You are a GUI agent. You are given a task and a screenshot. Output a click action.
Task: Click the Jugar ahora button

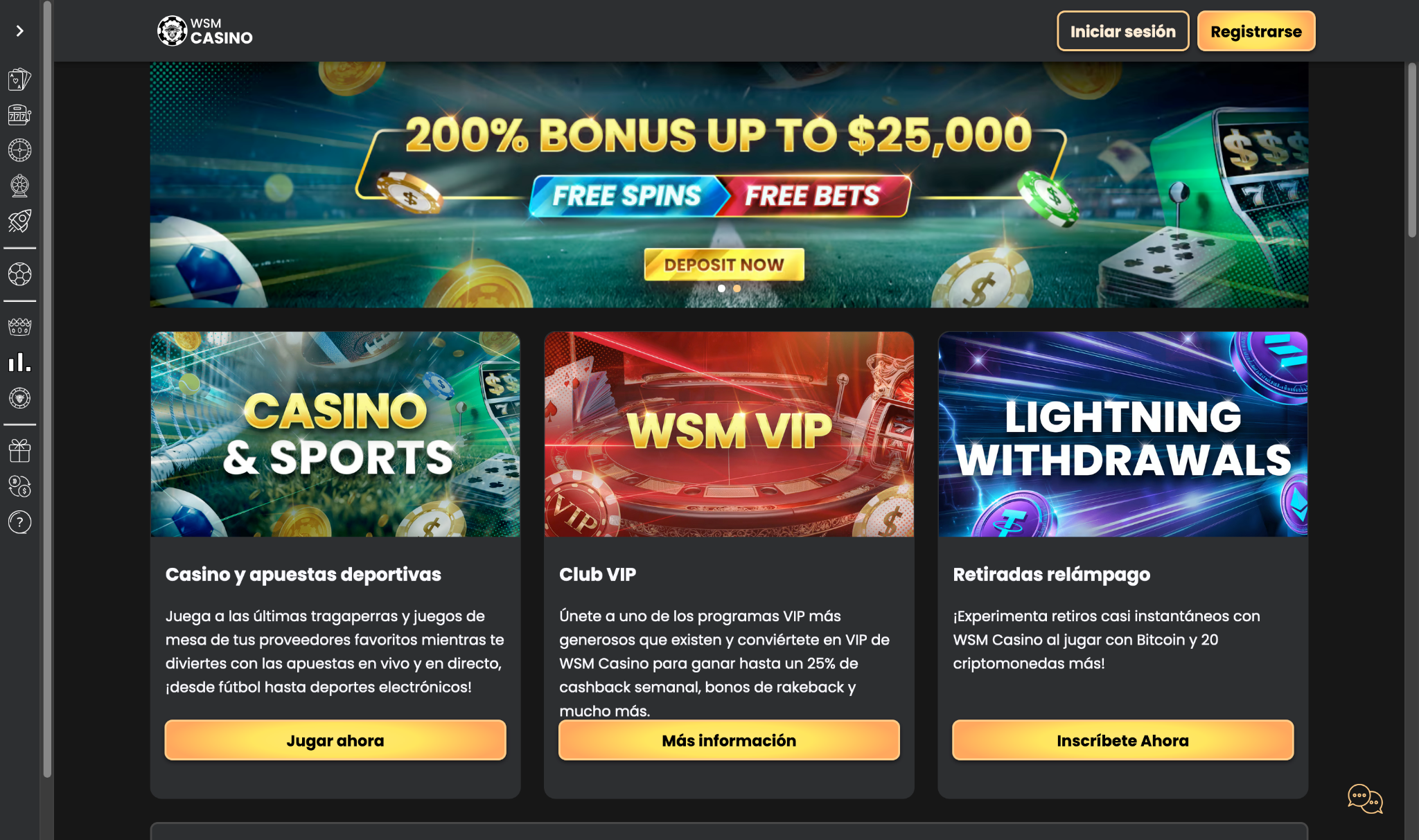click(x=335, y=740)
